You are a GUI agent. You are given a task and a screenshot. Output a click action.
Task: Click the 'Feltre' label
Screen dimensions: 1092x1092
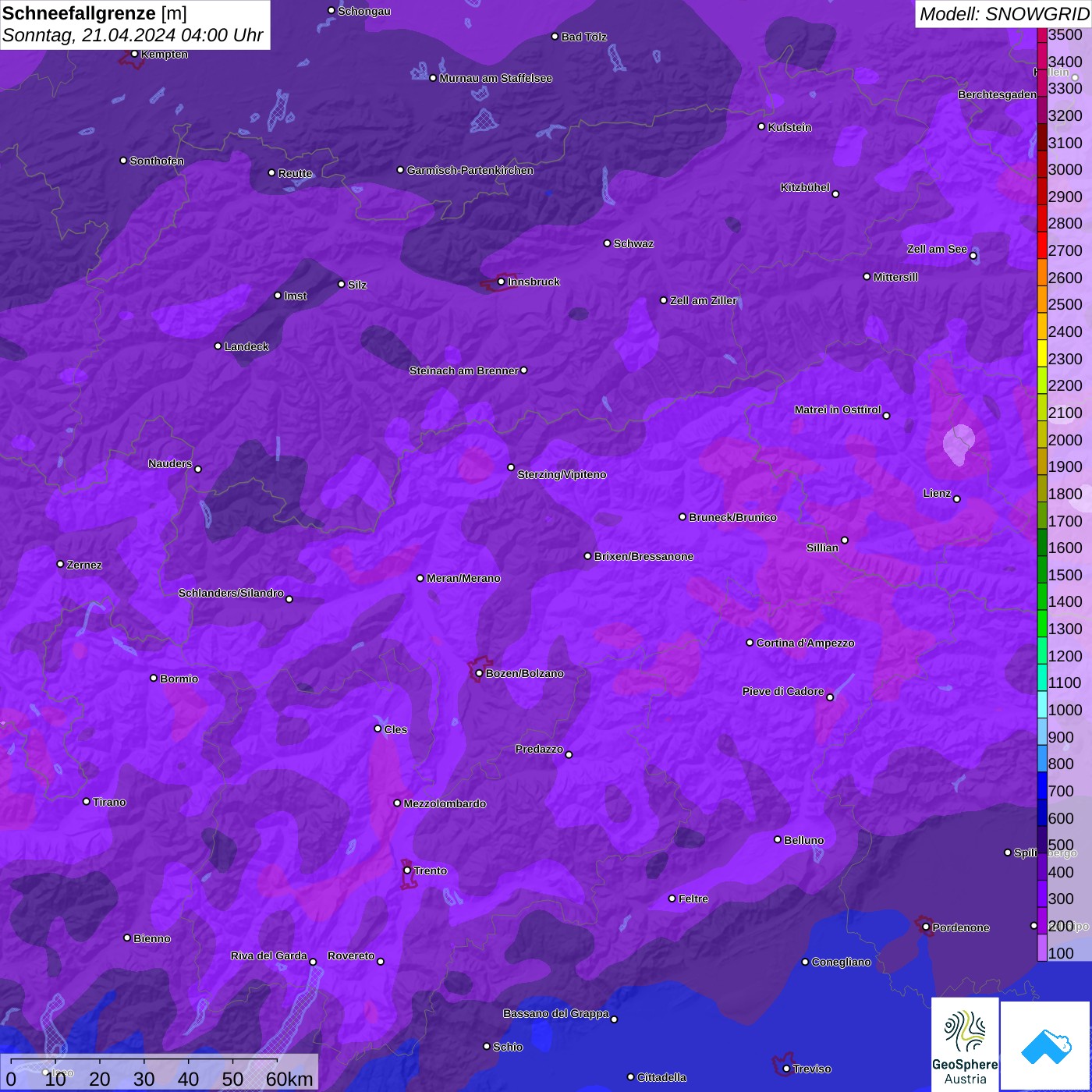point(693,899)
